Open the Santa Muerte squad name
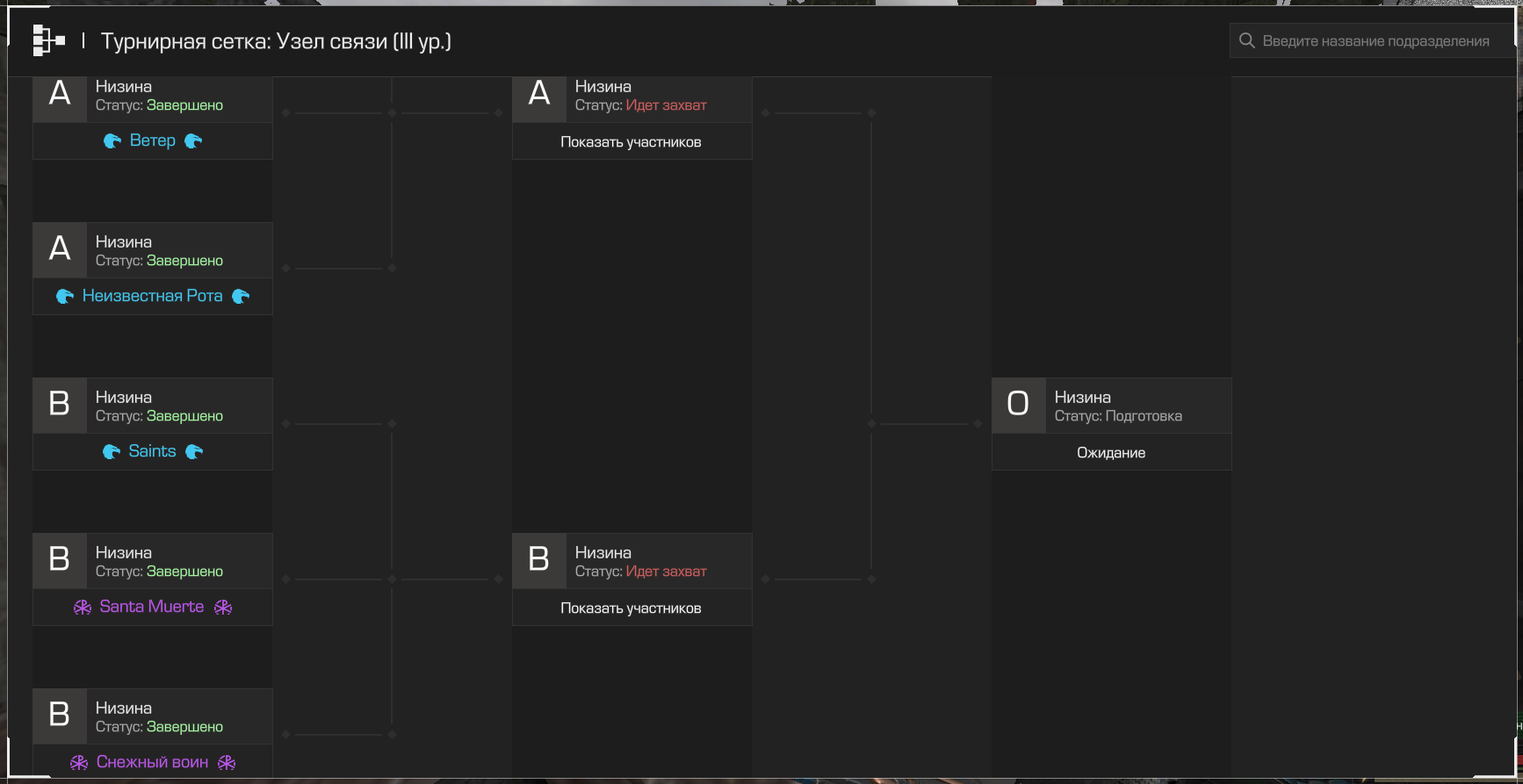Viewport: 1523px width, 784px height. coord(152,607)
